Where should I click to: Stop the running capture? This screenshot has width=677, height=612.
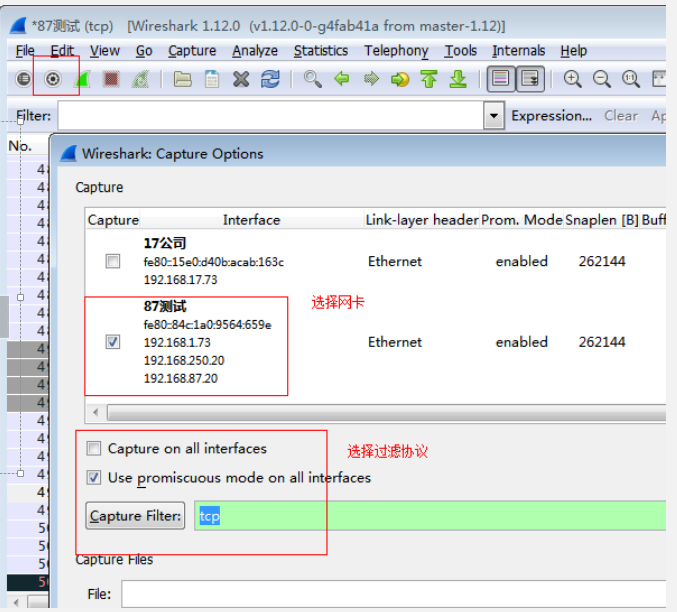click(x=111, y=79)
